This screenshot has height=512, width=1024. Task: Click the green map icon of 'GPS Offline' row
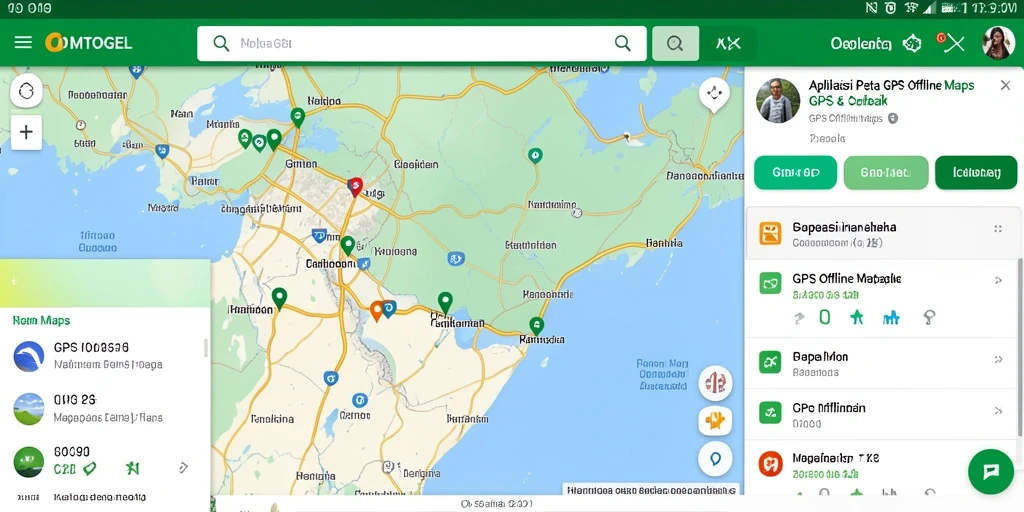tap(770, 283)
